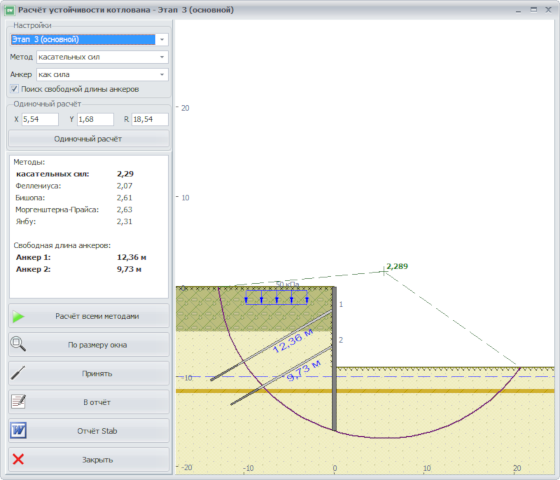
Task: Click the Word icon for Отчёт Stab
Action: (18, 430)
